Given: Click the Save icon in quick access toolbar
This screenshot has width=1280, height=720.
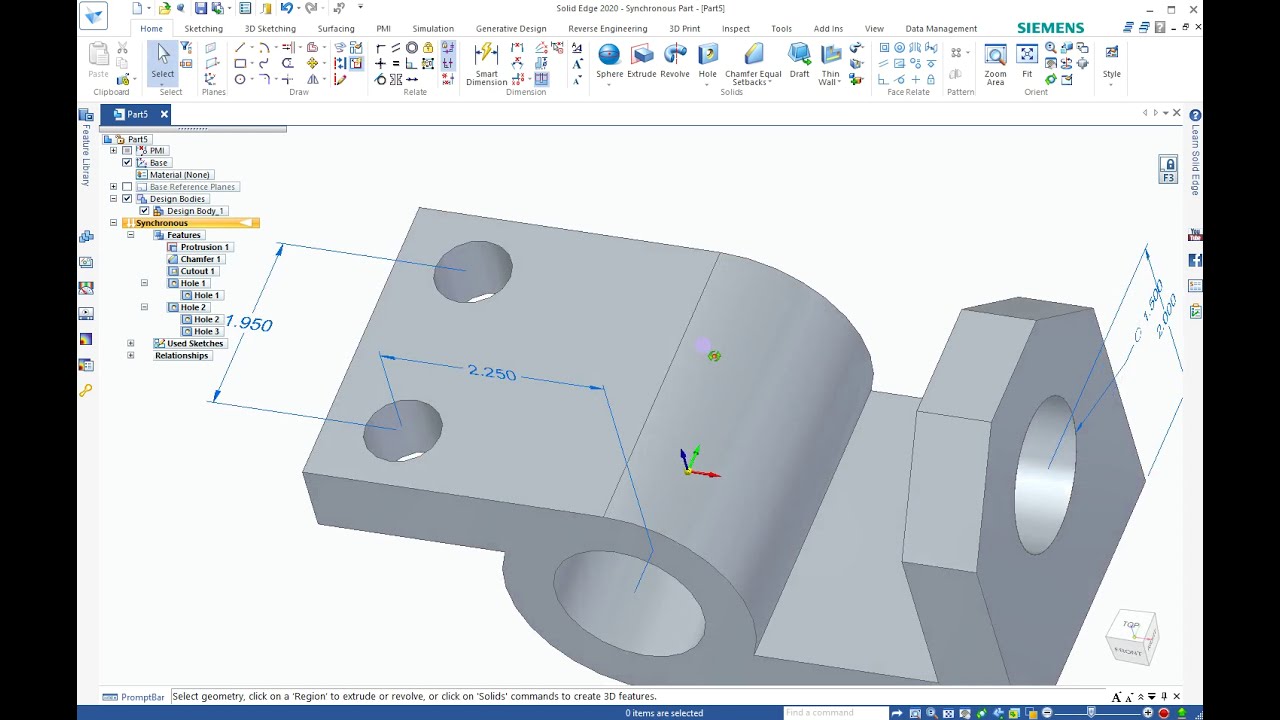Looking at the screenshot, I should (200, 8).
